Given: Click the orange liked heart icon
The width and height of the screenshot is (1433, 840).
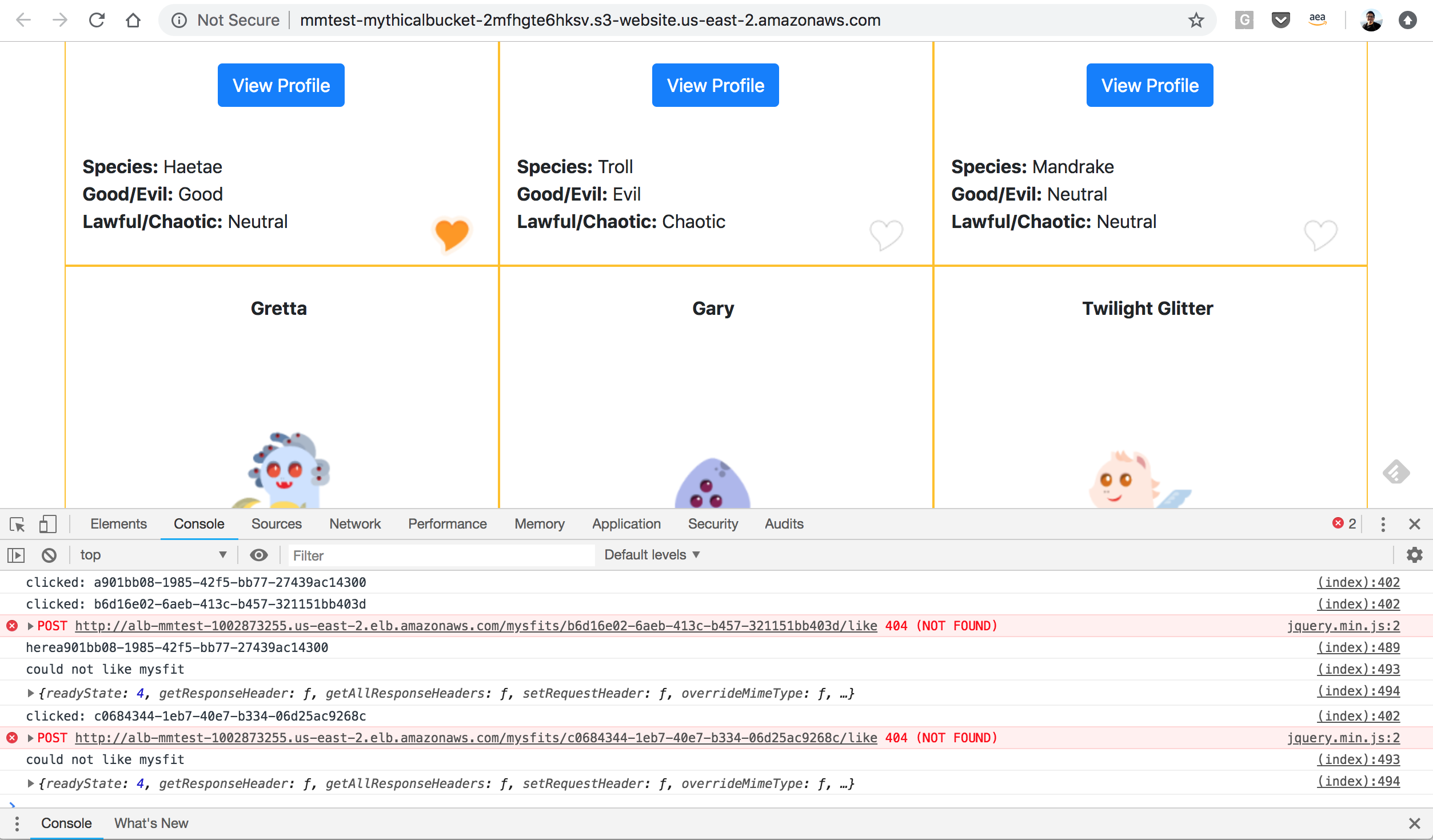Looking at the screenshot, I should [x=450, y=233].
